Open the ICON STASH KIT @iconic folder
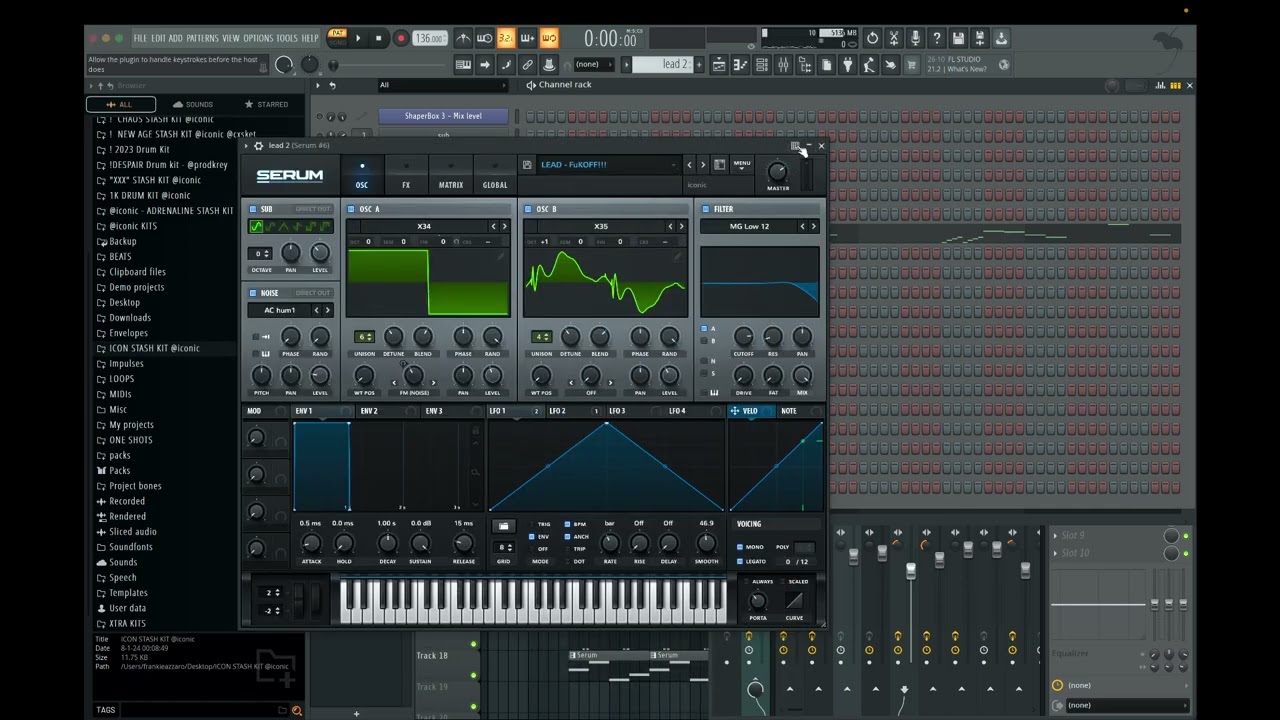Image resolution: width=1280 pixels, height=720 pixels. (153, 348)
